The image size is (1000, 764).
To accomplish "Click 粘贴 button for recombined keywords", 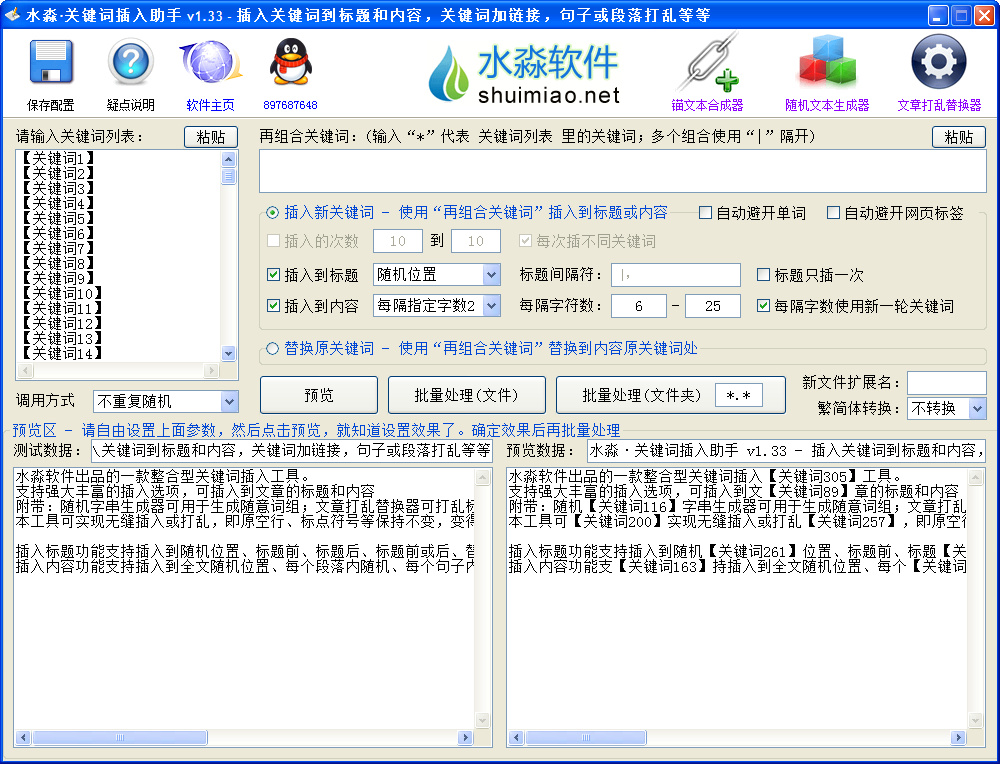I will pyautogui.click(x=959, y=137).
